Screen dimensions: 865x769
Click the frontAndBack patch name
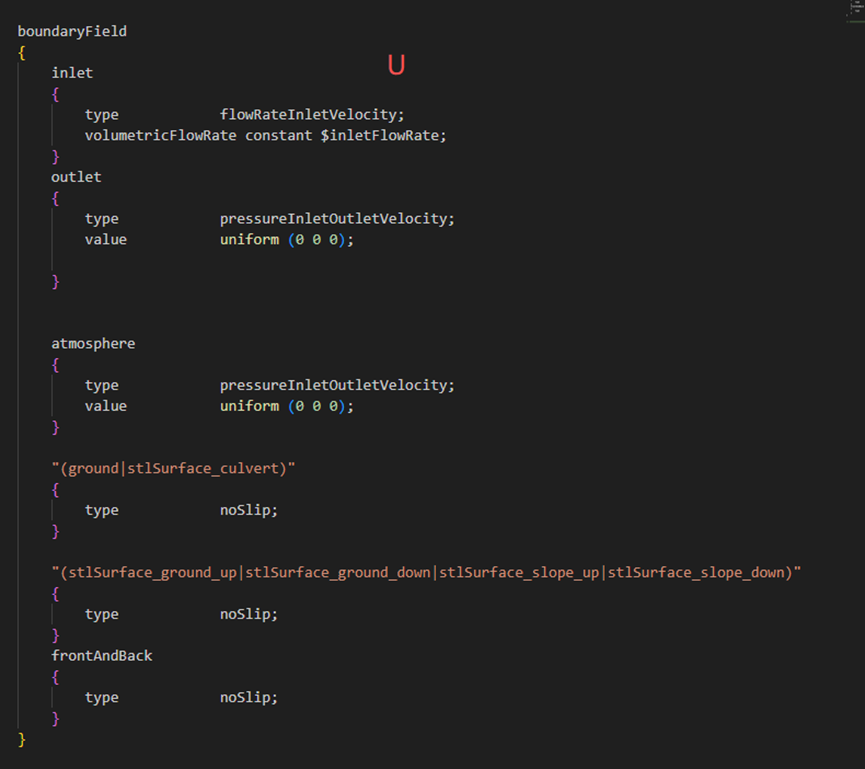[x=102, y=656]
